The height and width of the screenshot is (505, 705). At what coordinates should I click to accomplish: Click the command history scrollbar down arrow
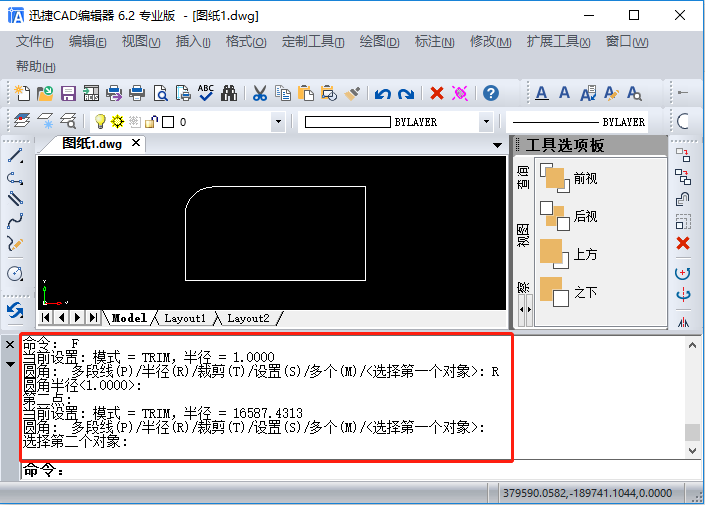coord(692,451)
